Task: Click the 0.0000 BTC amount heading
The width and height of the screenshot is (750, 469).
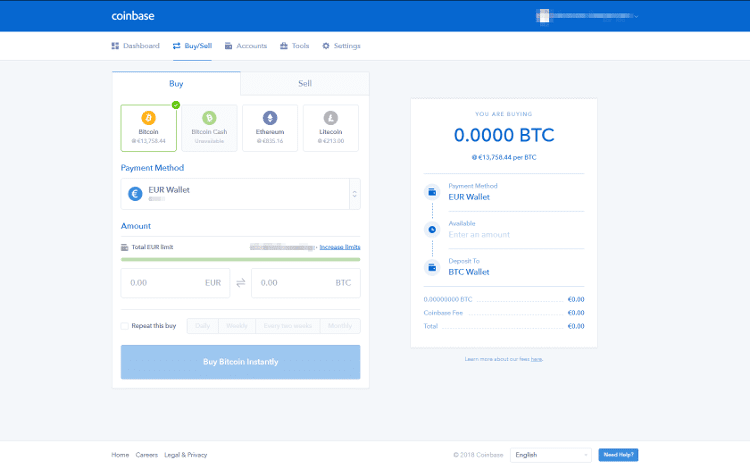Action: click(504, 135)
